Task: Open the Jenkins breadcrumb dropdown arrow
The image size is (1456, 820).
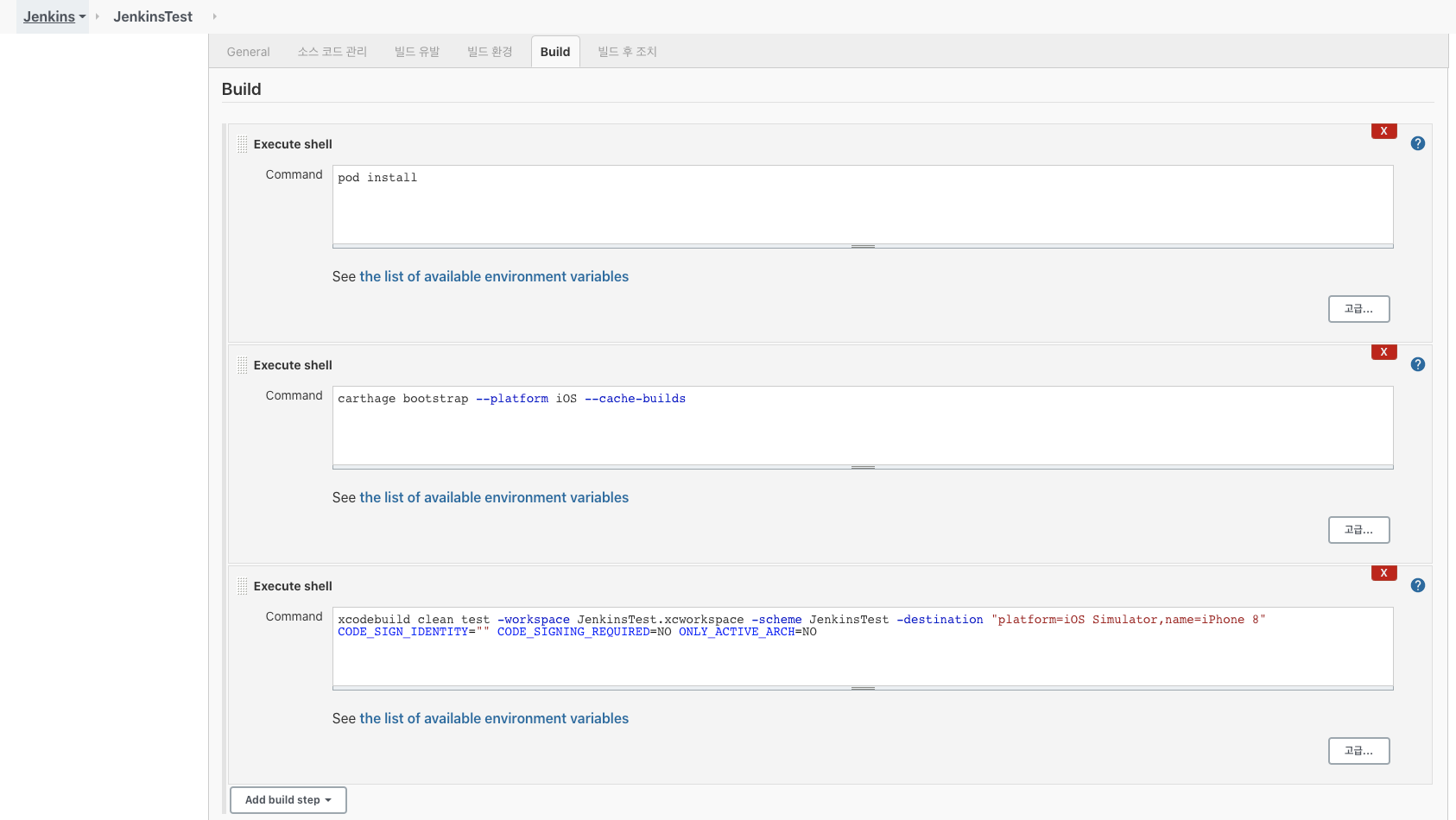Action: pyautogui.click(x=82, y=16)
